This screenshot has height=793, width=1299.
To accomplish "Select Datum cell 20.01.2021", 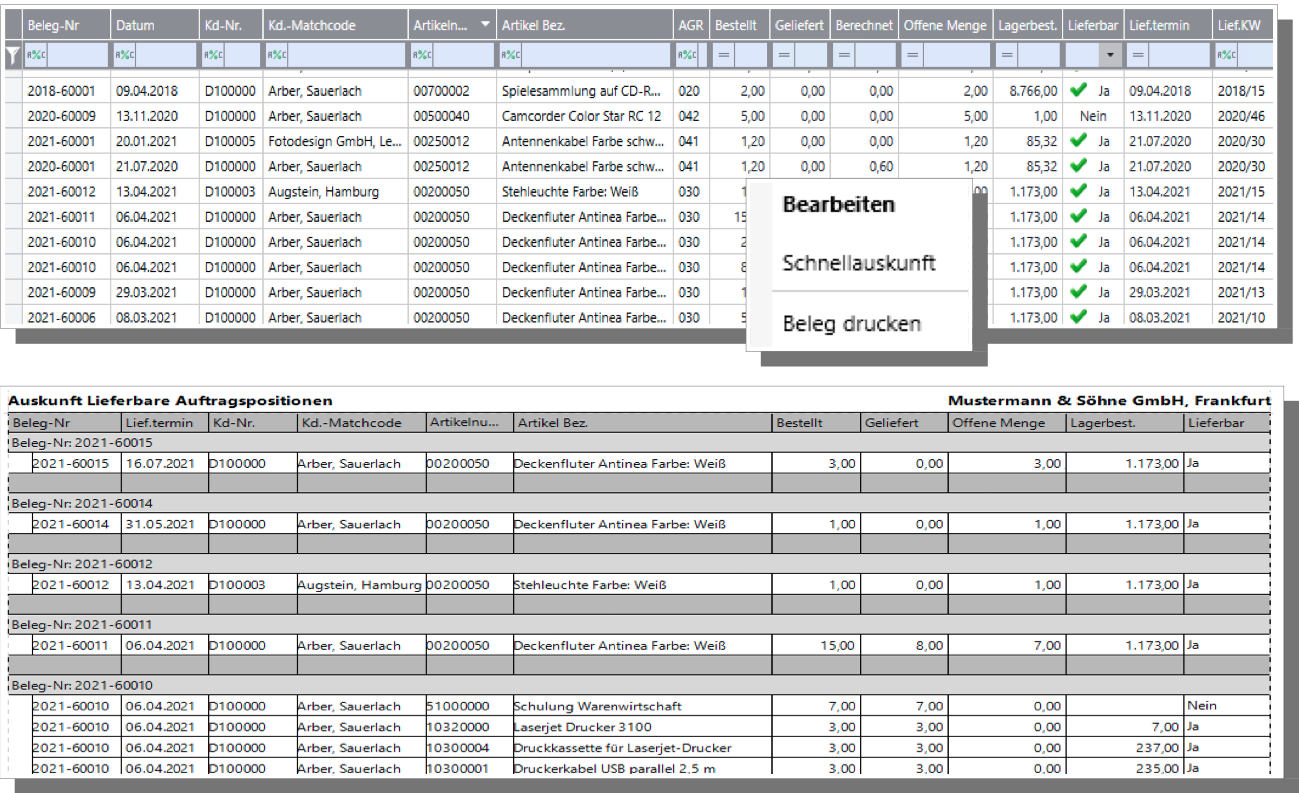I will 148,141.
